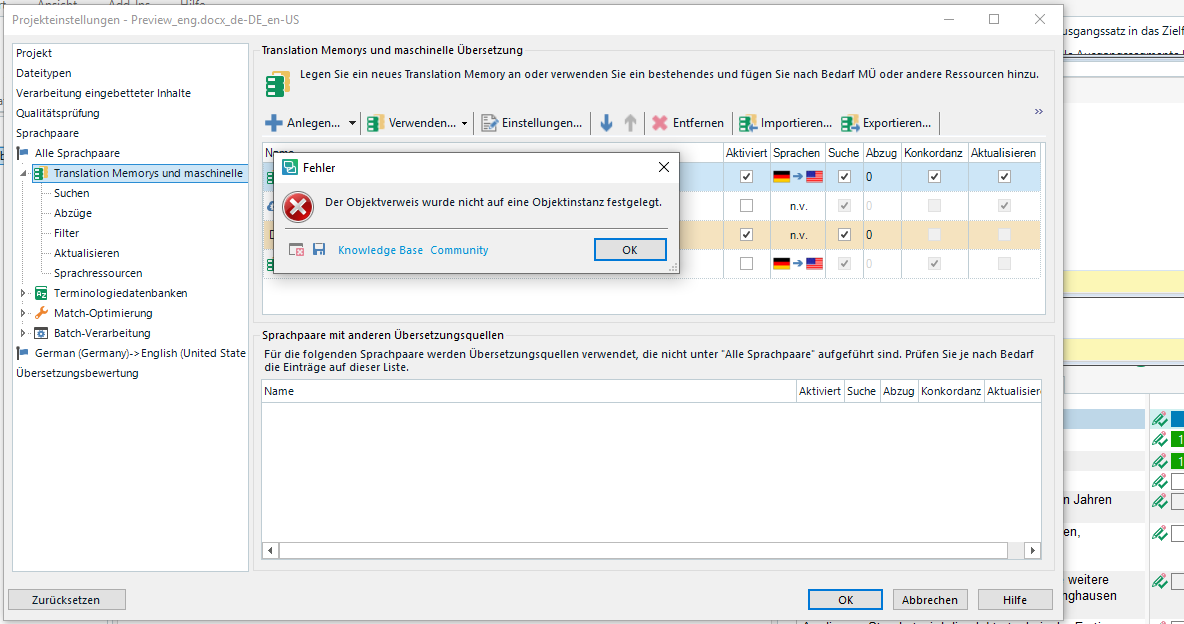Toggle Suche checkbox in third row
The width and height of the screenshot is (1184, 624).
[x=844, y=235]
